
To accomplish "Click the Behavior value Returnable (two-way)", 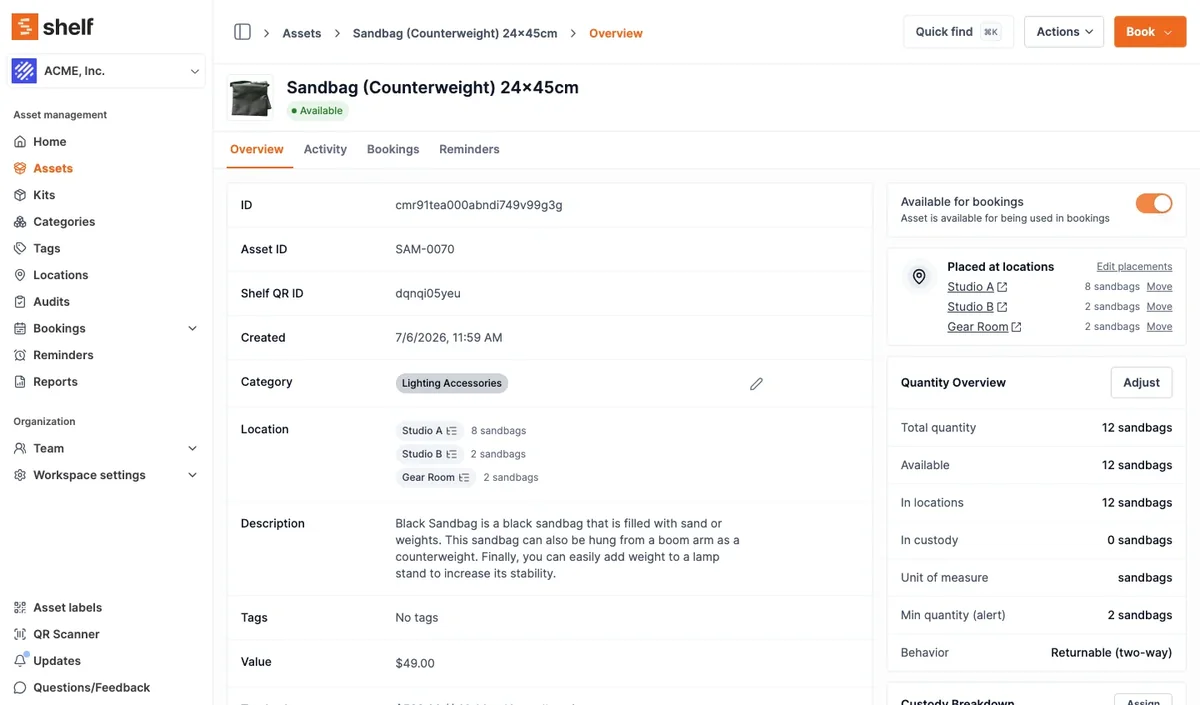I will [x=1111, y=653].
